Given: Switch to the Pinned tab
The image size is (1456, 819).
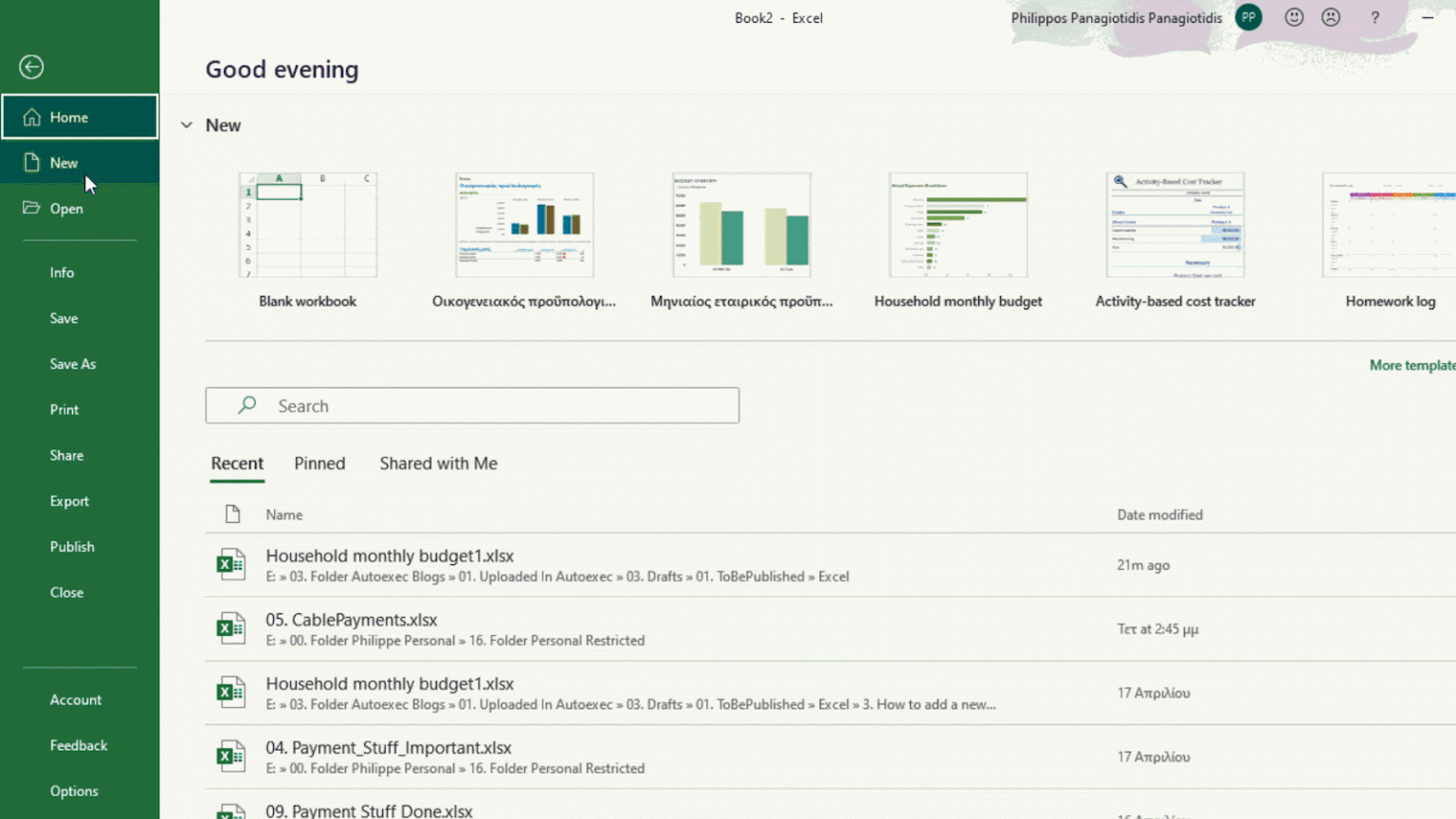Looking at the screenshot, I should click(319, 464).
